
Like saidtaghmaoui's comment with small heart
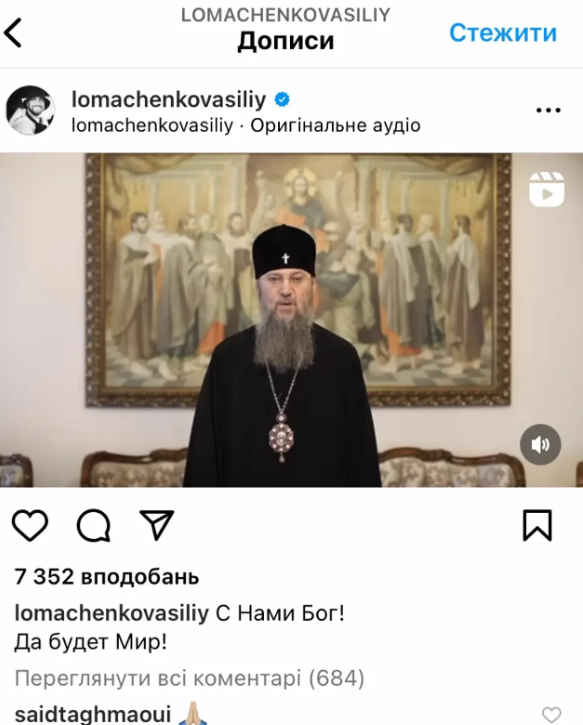[x=551, y=715]
